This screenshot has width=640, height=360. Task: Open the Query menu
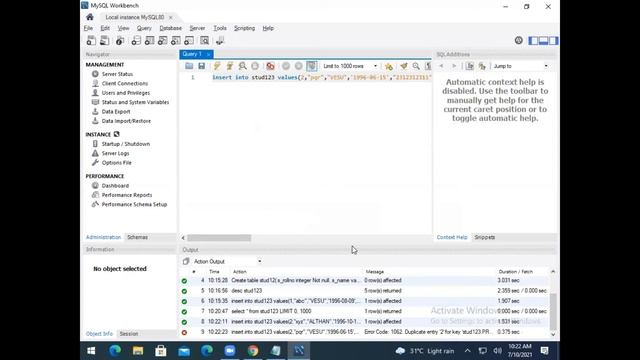[x=144, y=28]
